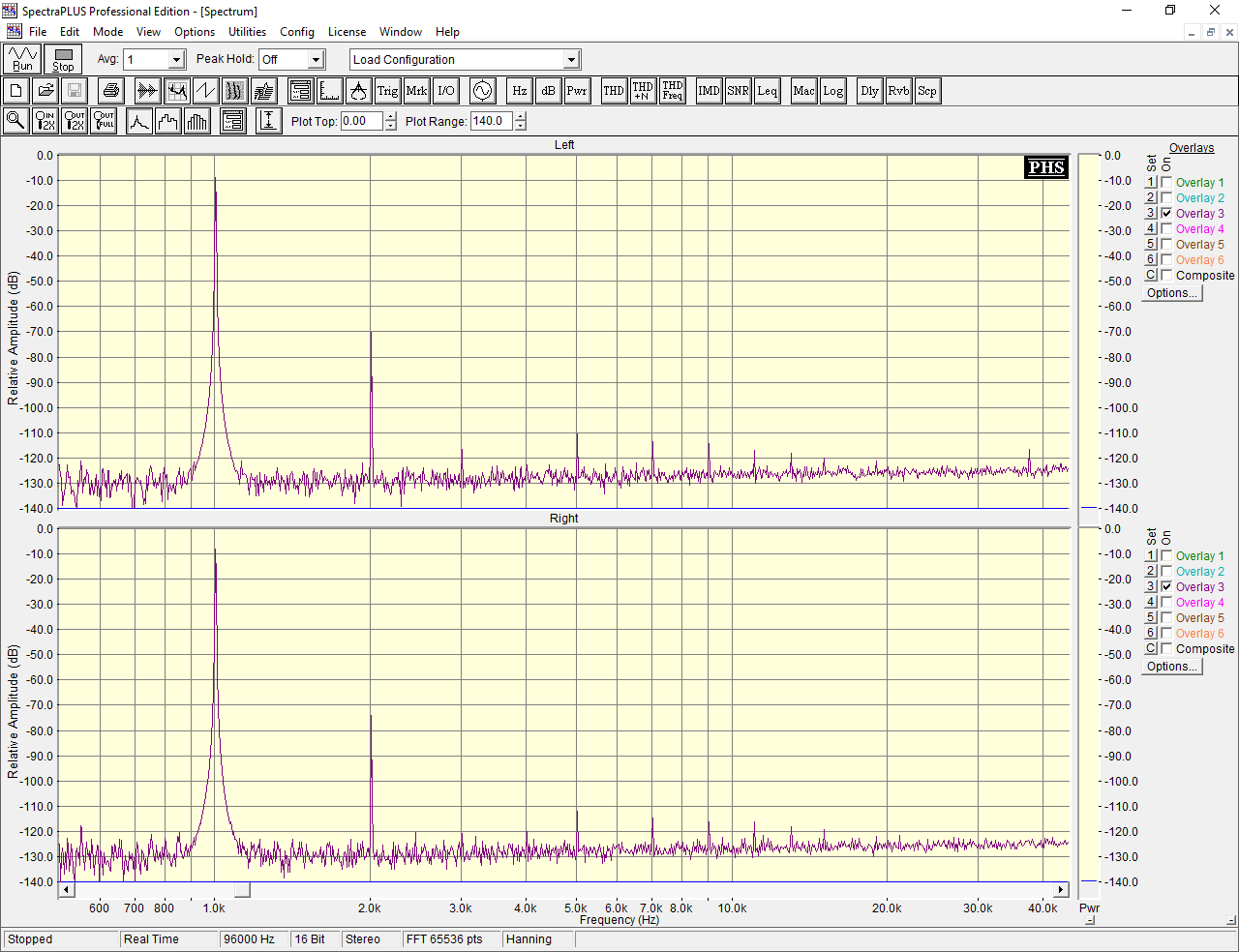
Task: Increase Plot Top with the up arrow
Action: click(391, 117)
